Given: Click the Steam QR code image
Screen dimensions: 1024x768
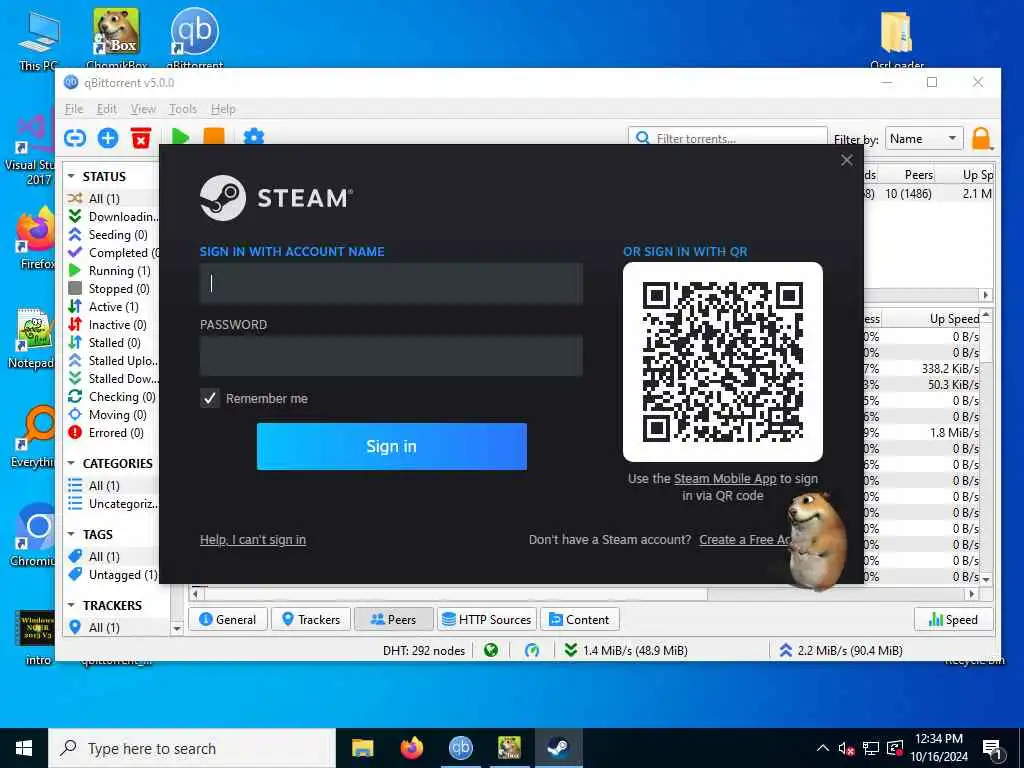Looking at the screenshot, I should (722, 362).
